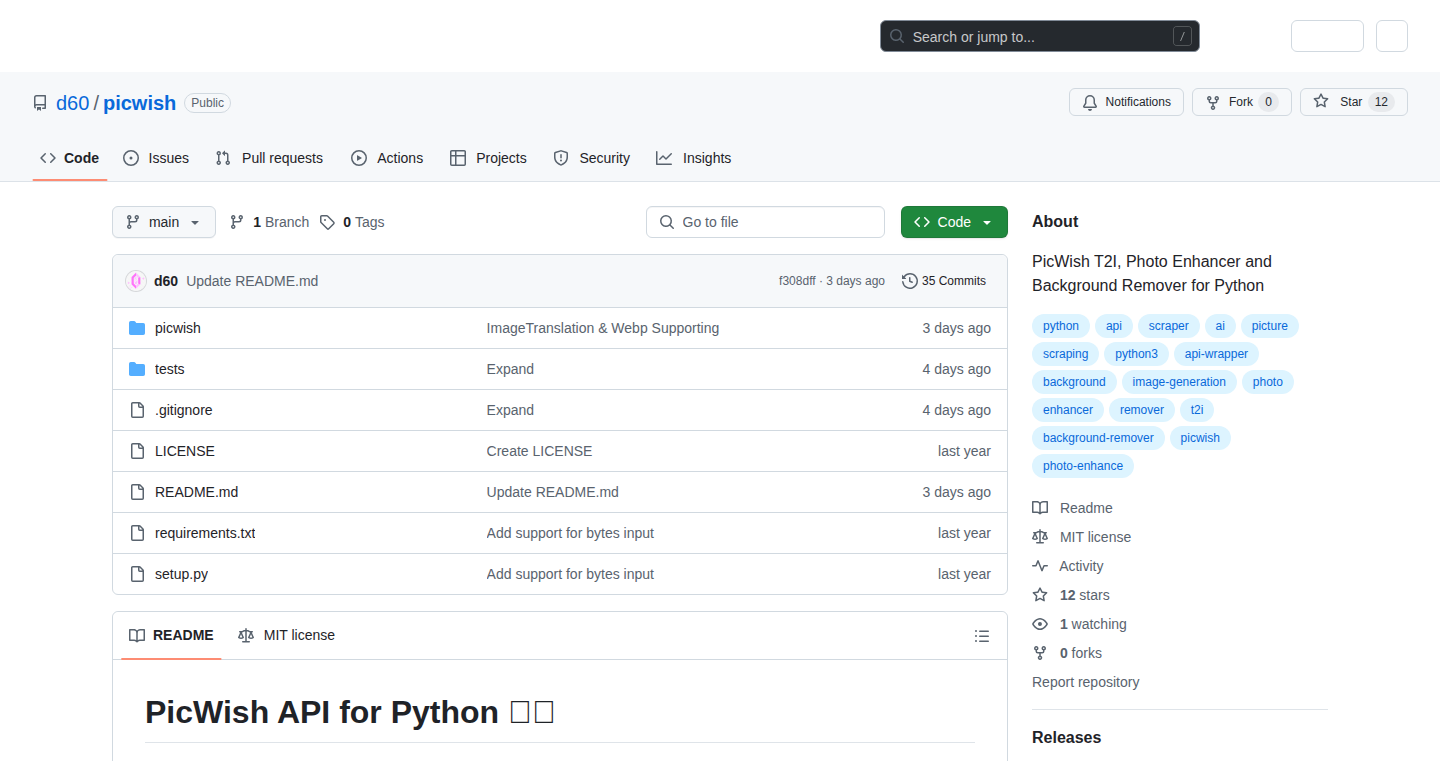The image size is (1440, 761).
Task: Click the picwish folder icon
Action: 137,328
